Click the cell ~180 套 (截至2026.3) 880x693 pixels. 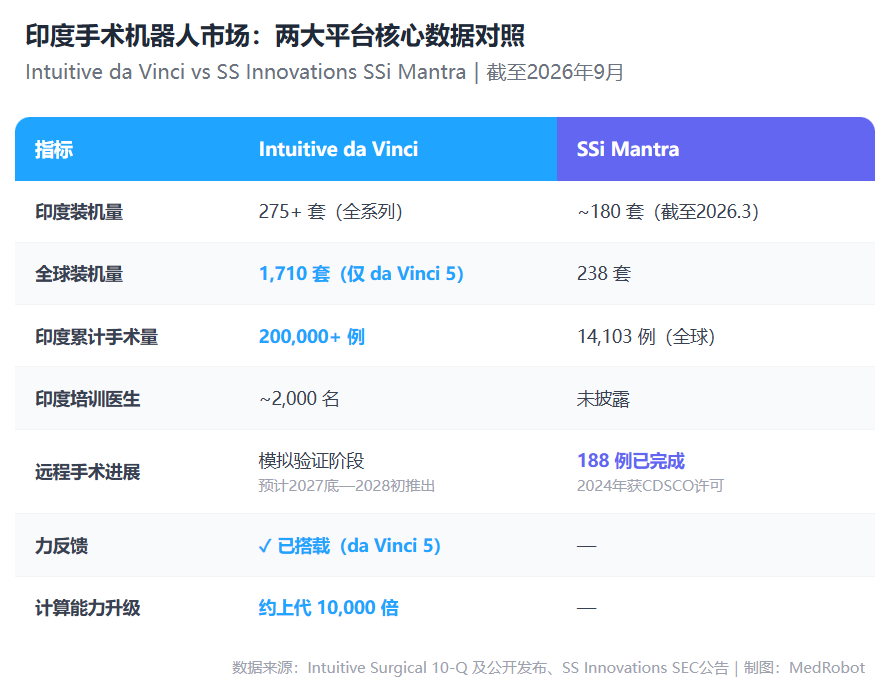coord(668,212)
